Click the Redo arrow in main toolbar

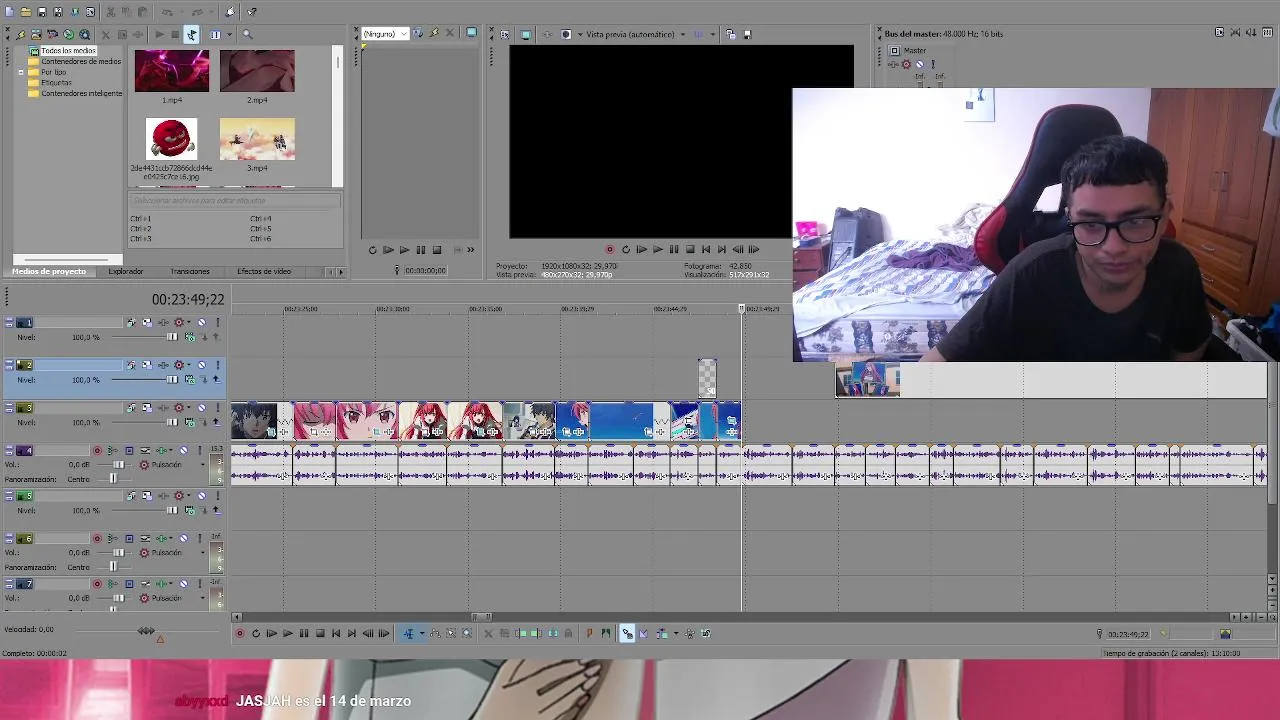(196, 12)
